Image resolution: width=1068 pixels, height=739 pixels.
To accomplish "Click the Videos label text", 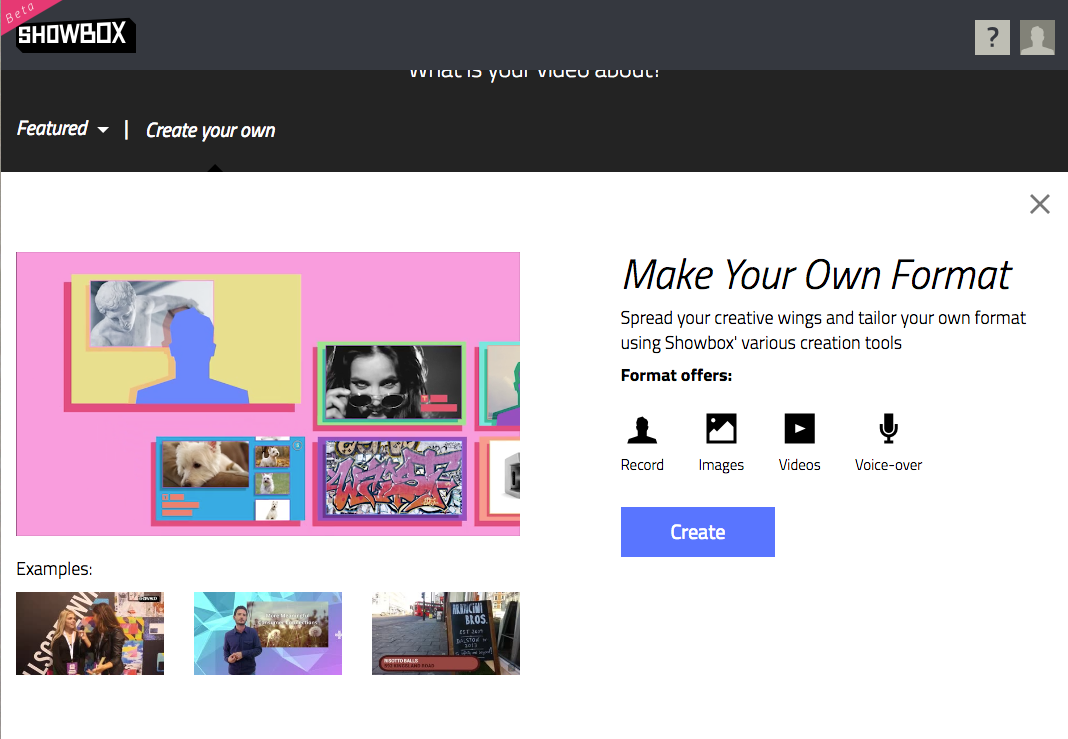I will click(799, 465).
